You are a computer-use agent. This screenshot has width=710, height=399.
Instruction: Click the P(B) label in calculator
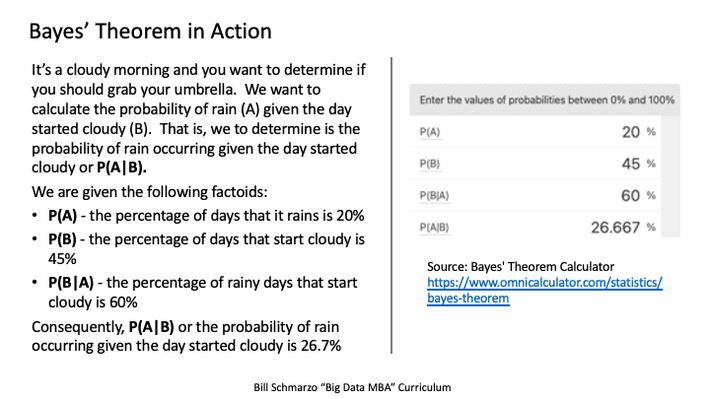(x=430, y=164)
